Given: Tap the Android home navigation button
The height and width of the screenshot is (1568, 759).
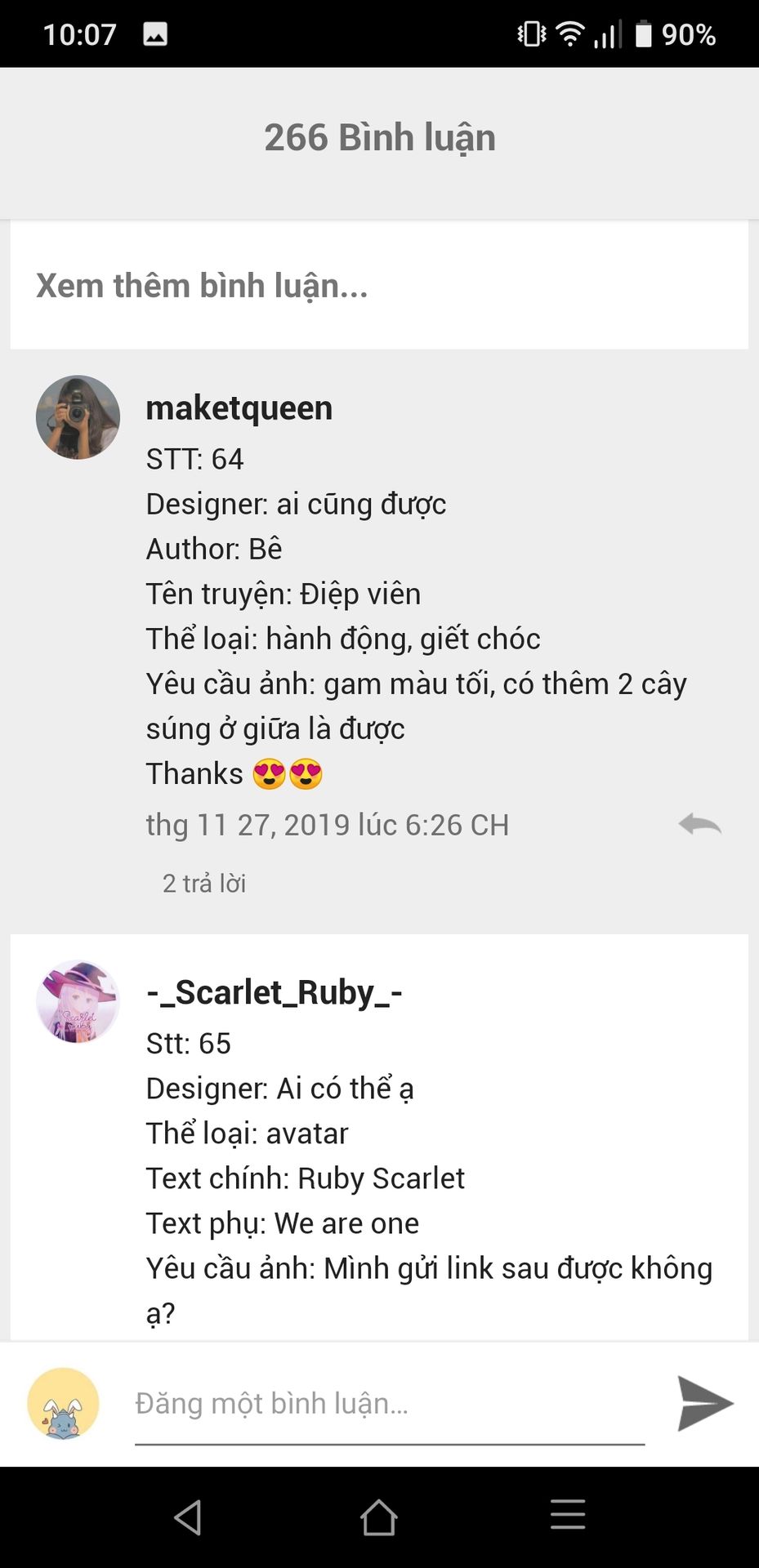Looking at the screenshot, I should pyautogui.click(x=379, y=1517).
